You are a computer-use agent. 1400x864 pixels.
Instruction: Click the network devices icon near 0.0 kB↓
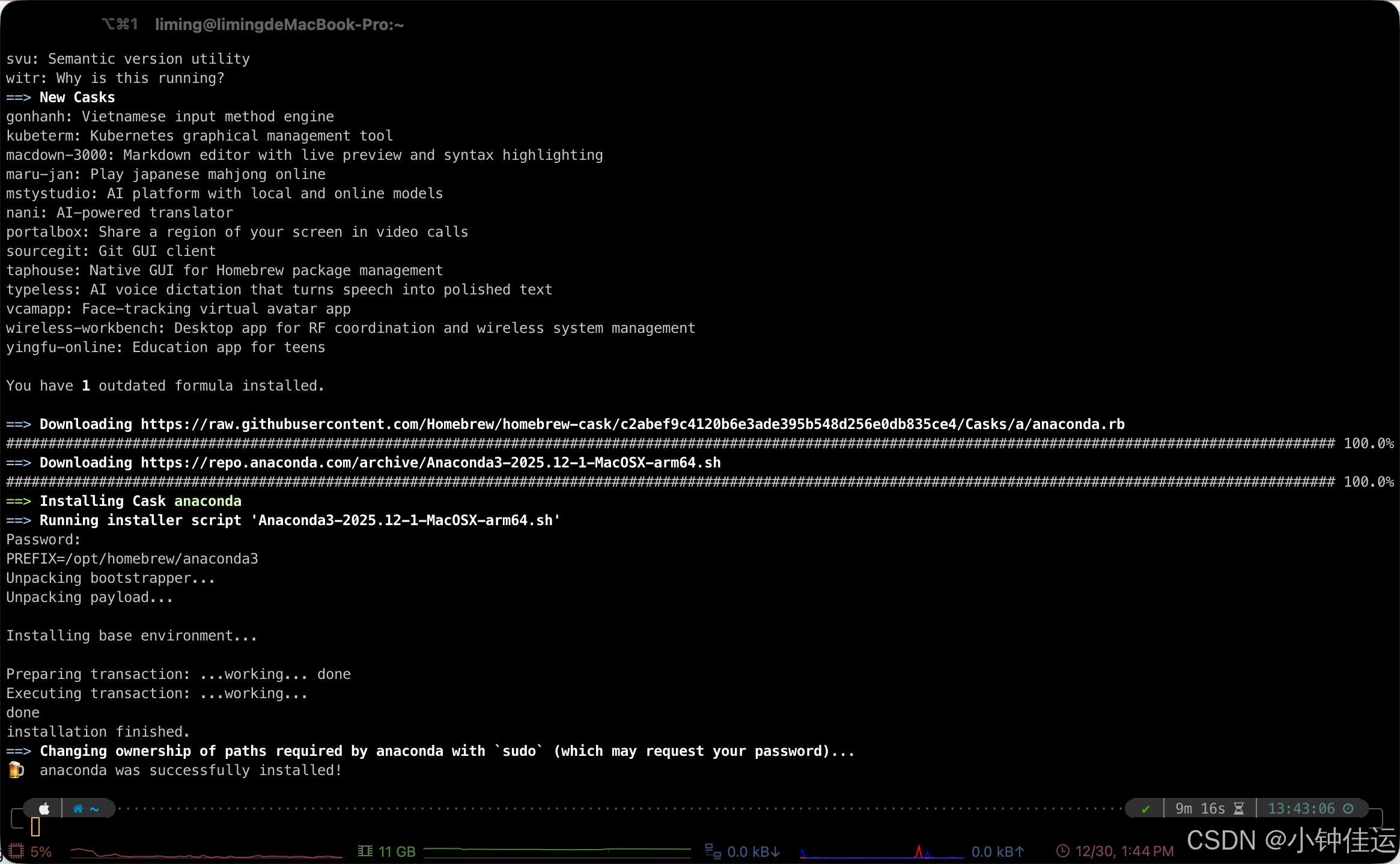click(x=712, y=851)
